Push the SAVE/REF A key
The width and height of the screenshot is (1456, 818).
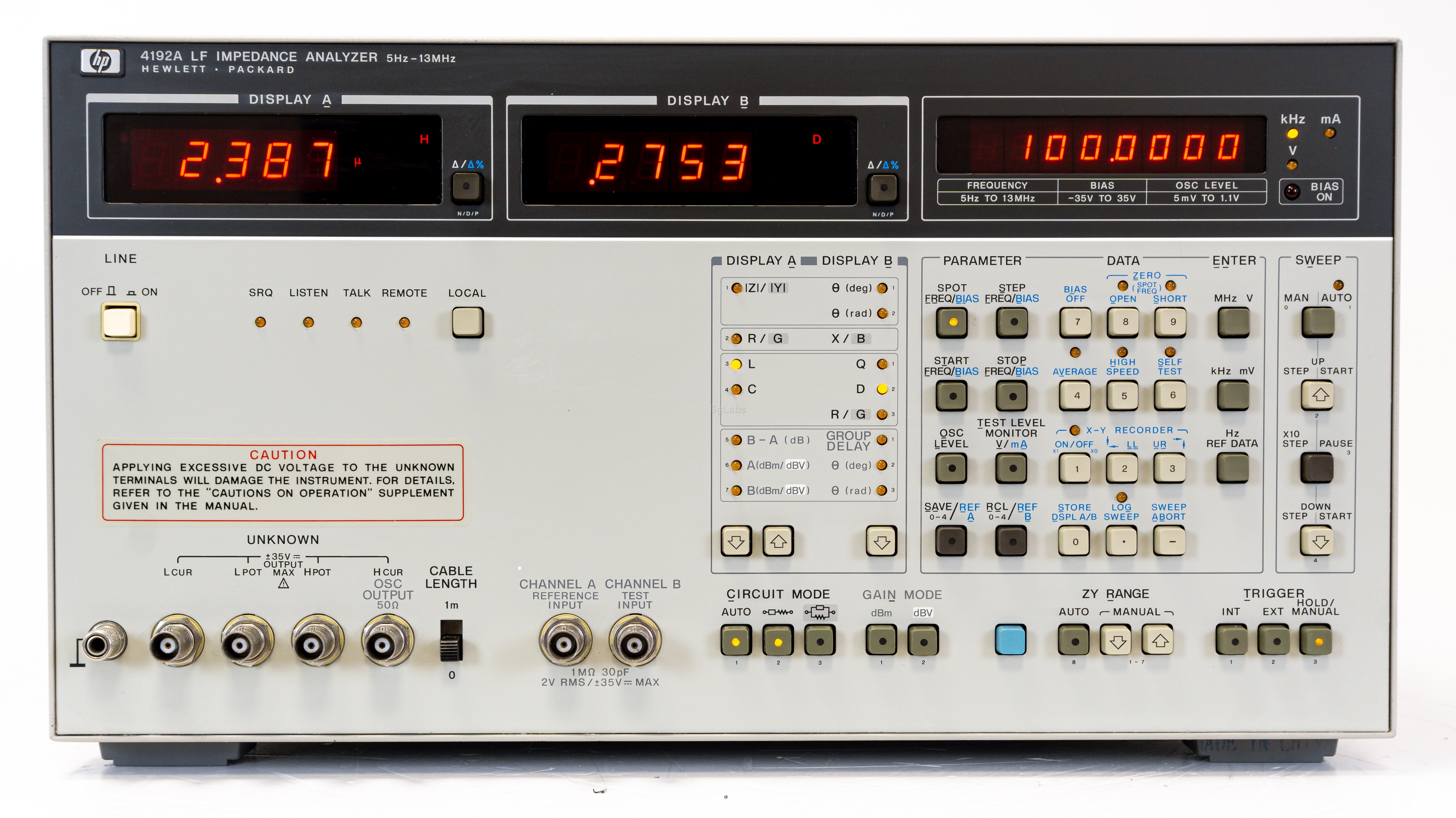tap(951, 541)
